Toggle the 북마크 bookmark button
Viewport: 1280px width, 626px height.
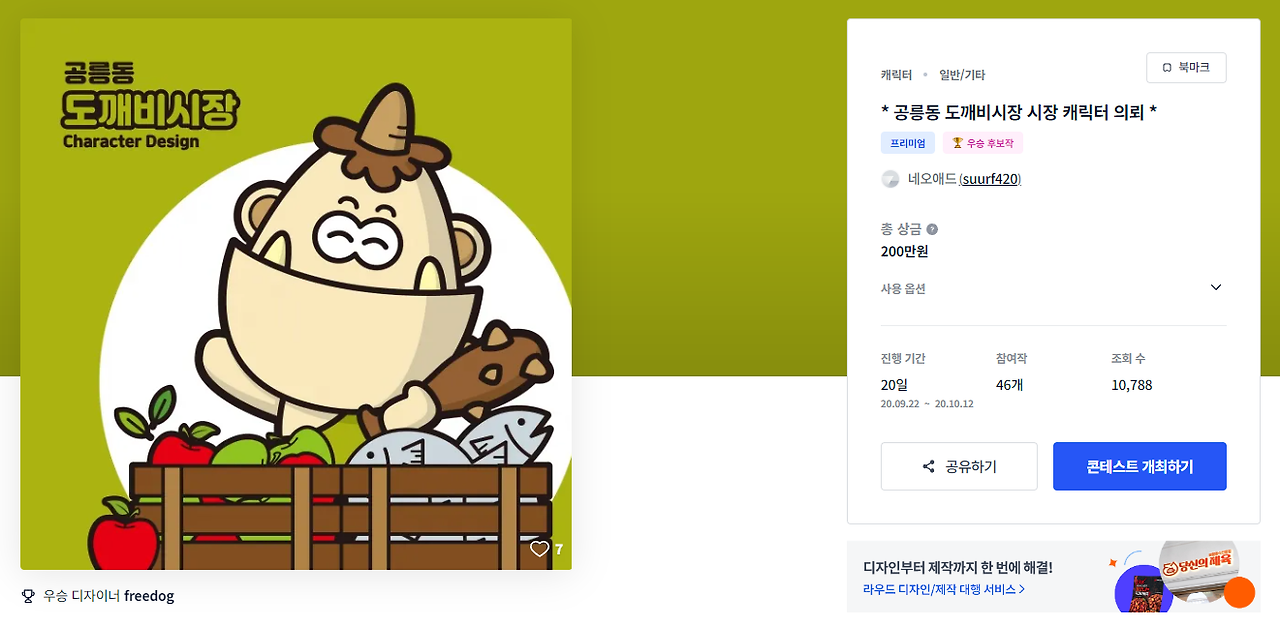(1186, 68)
